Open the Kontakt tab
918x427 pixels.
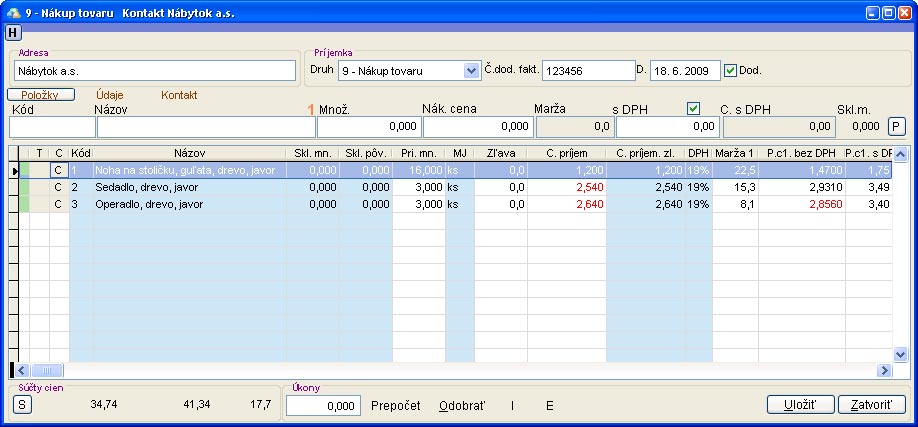[x=179, y=94]
